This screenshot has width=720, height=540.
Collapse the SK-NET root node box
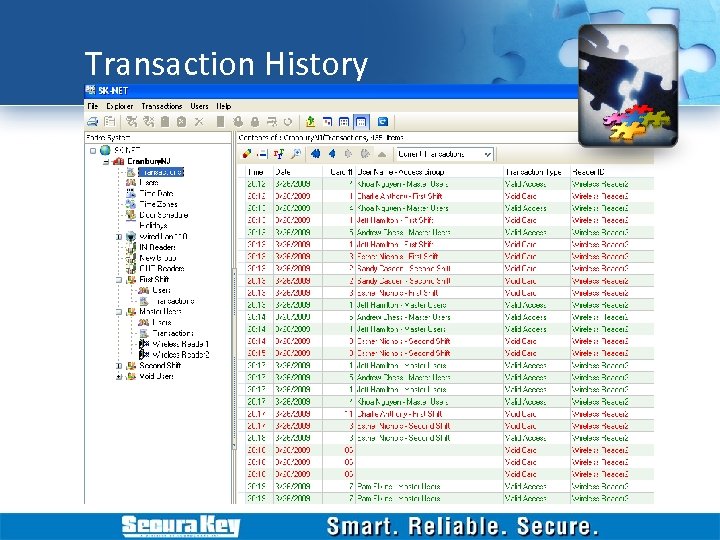pyautogui.click(x=93, y=151)
